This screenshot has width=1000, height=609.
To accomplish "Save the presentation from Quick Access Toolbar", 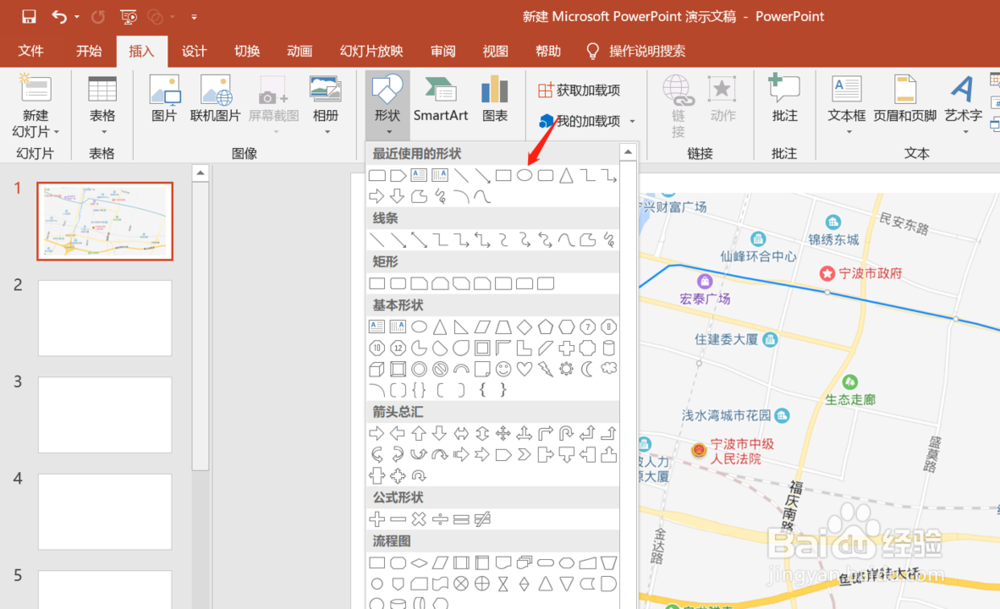I will point(29,17).
